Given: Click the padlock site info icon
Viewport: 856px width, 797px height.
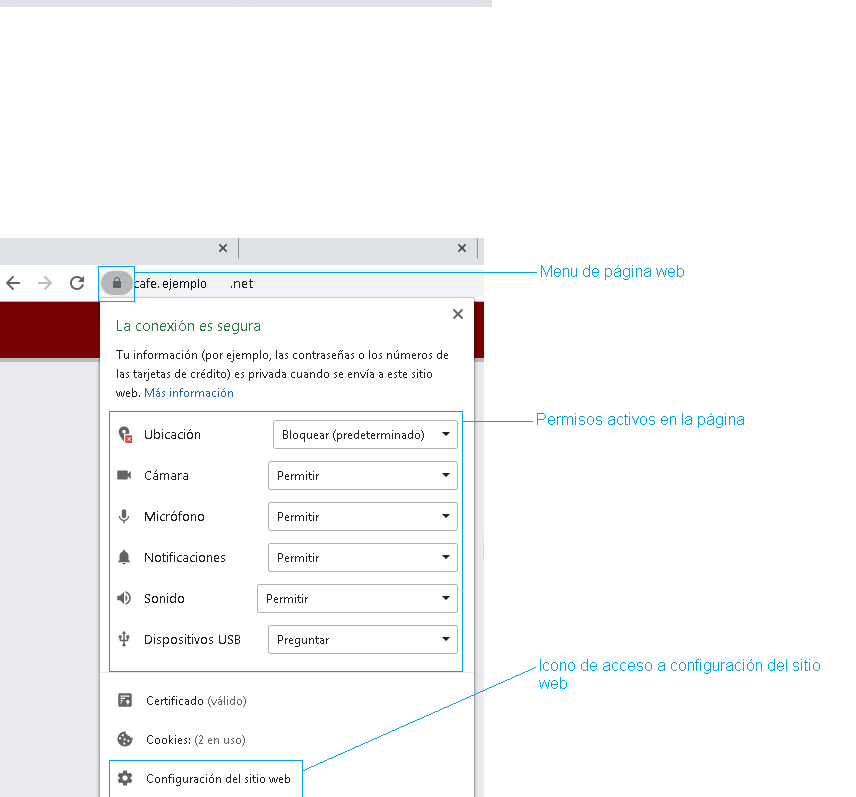Looking at the screenshot, I should [x=116, y=283].
